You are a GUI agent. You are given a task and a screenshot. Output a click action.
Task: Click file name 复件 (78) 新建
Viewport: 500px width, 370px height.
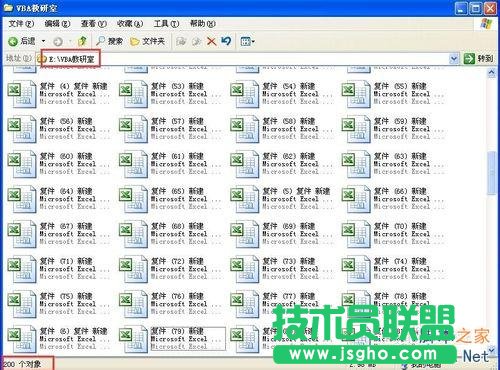click(x=400, y=296)
